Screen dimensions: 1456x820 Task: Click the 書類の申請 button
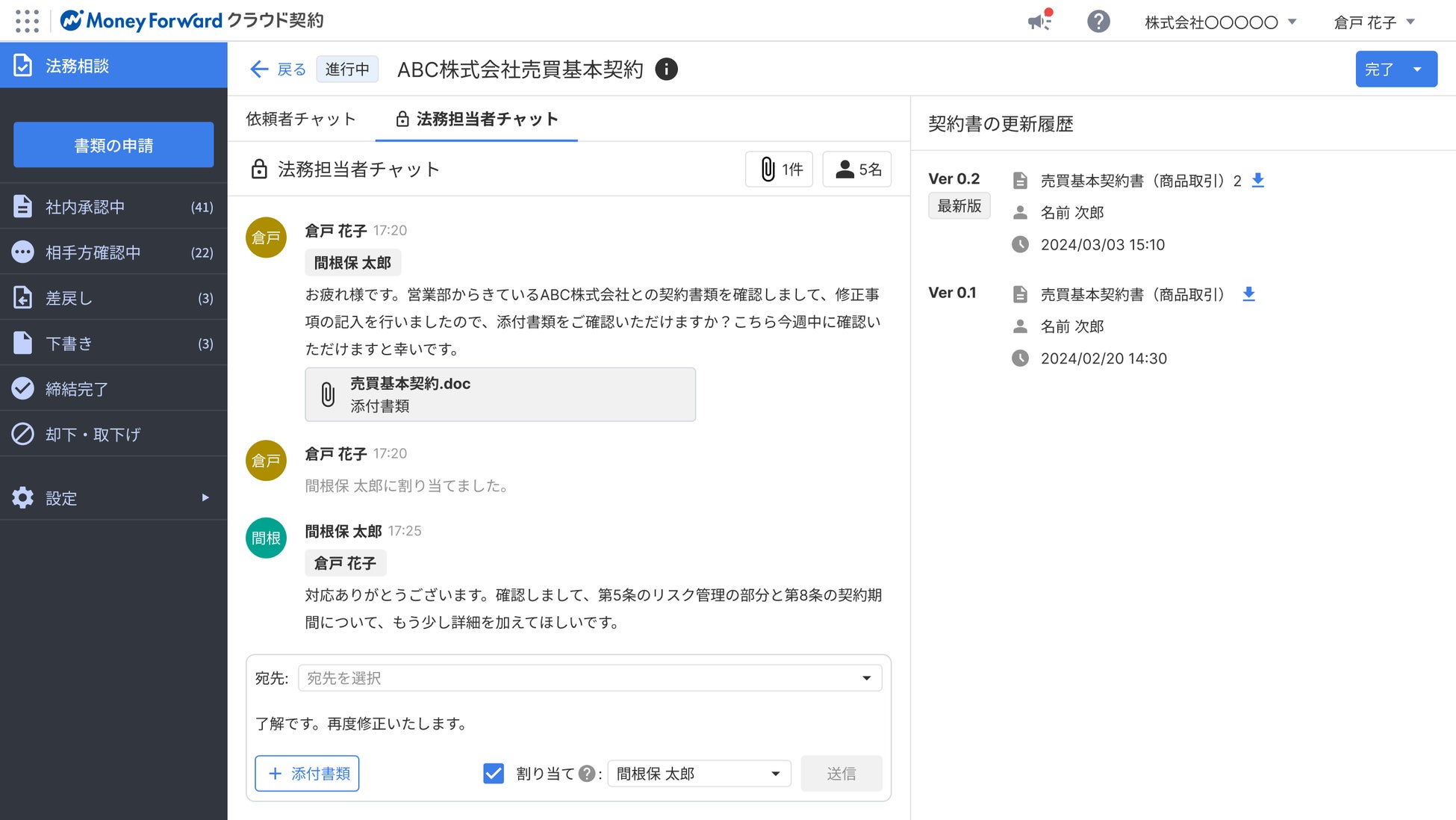point(113,145)
